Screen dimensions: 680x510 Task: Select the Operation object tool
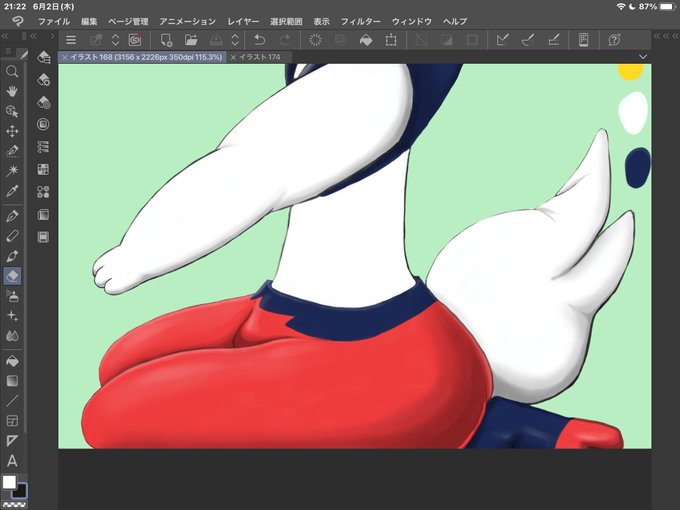[12, 111]
